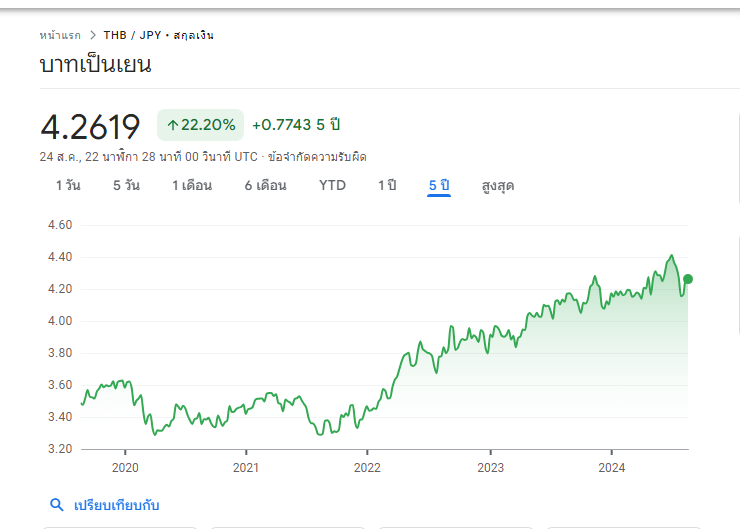Image resolution: width=740 pixels, height=529 pixels.
Task: Open the หน้าแรก breadcrumb link
Action: click(59, 35)
